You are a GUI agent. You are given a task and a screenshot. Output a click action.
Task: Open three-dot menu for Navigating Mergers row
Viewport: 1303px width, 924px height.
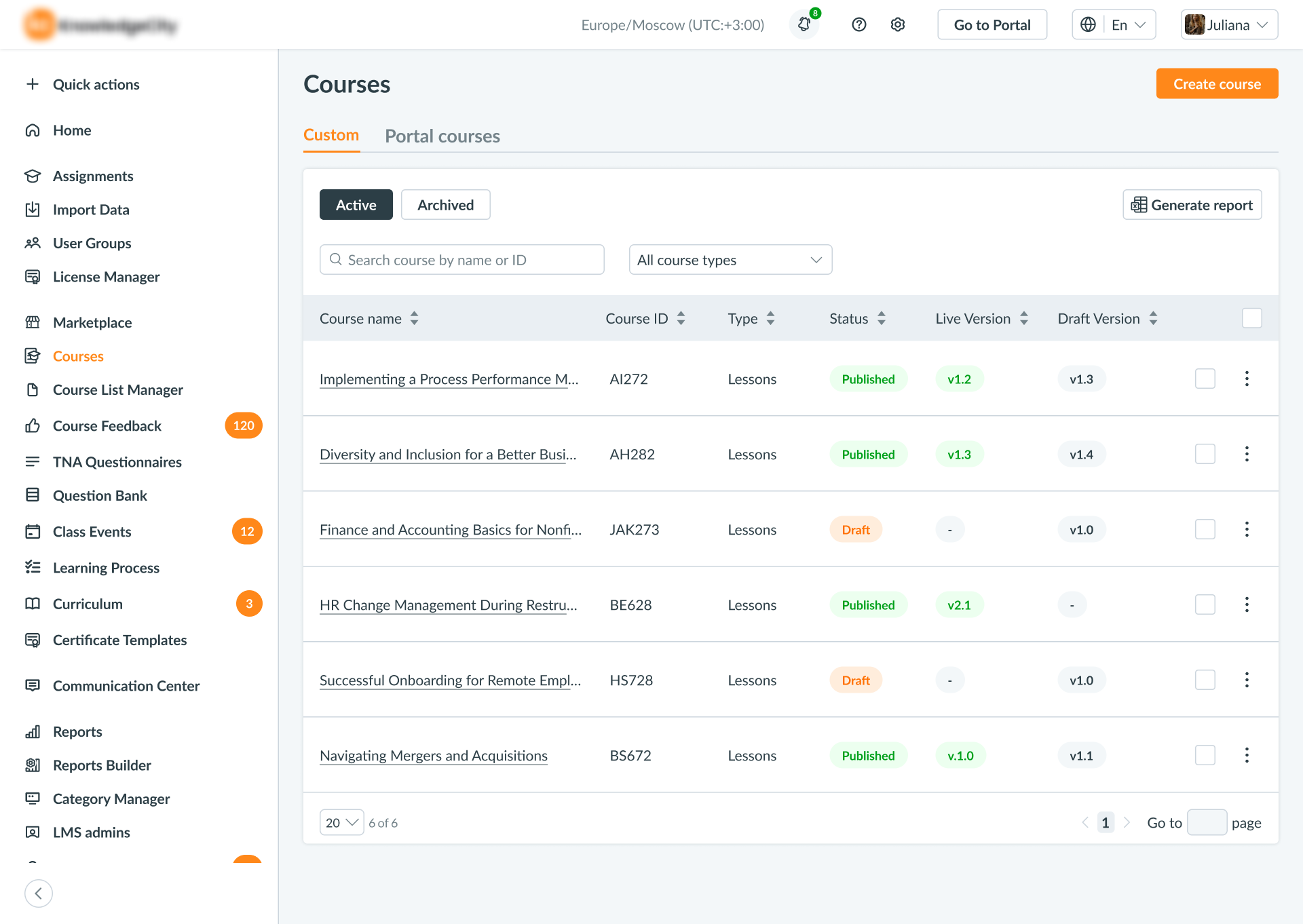point(1247,755)
